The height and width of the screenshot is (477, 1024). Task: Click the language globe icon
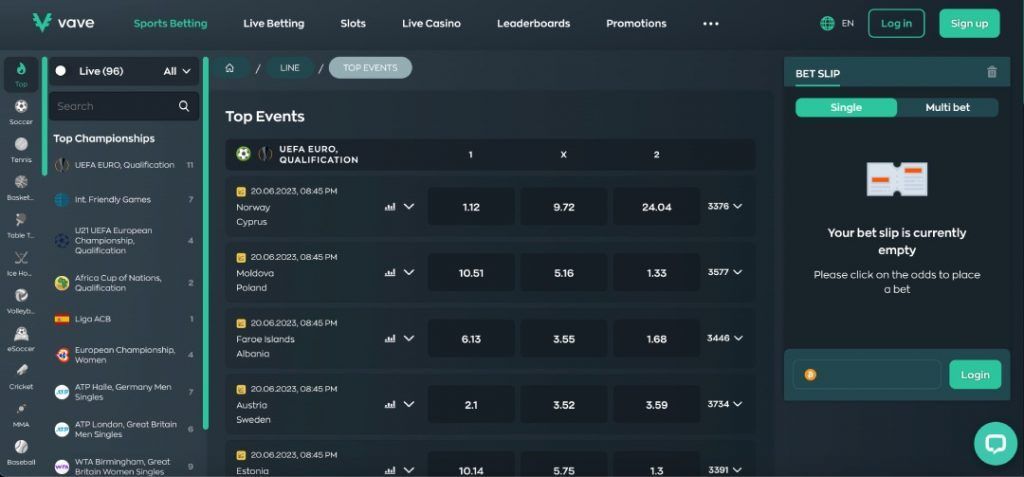click(827, 24)
